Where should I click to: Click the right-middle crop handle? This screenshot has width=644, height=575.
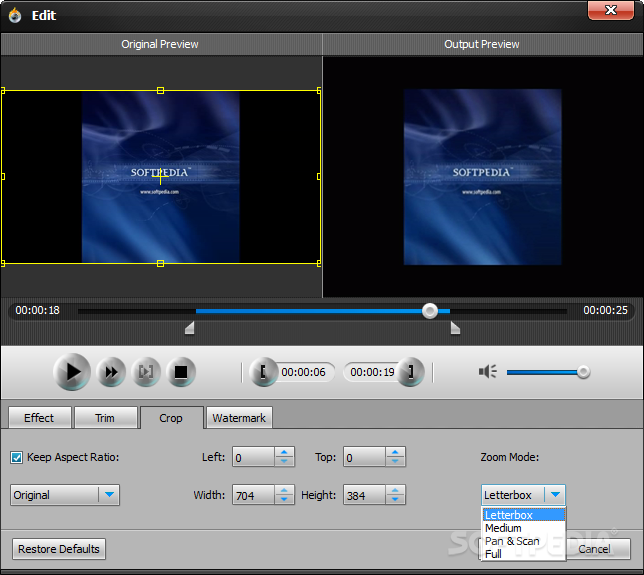(319, 177)
